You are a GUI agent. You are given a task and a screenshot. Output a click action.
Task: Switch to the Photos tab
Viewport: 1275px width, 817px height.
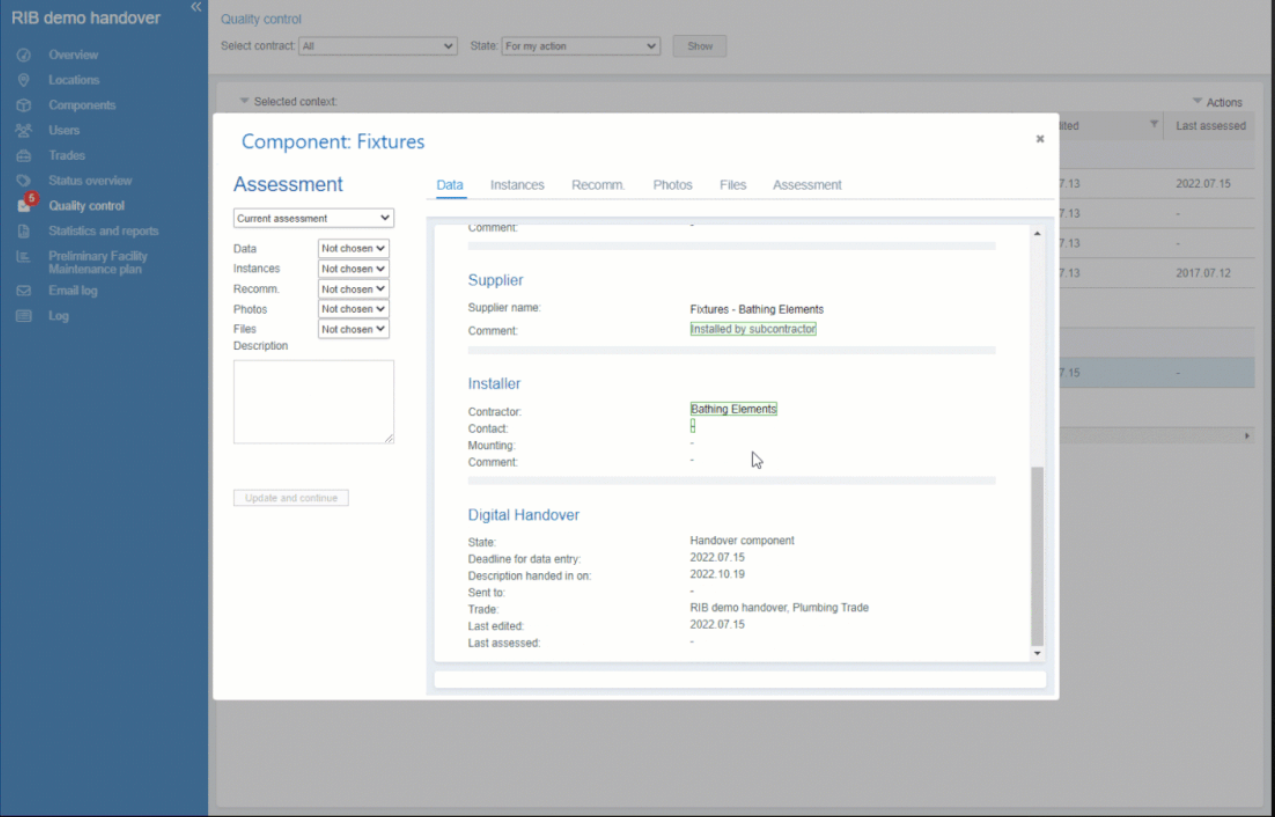click(672, 185)
